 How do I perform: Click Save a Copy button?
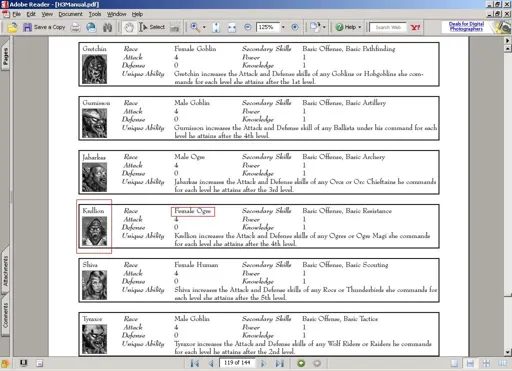pyautogui.click(x=44, y=27)
